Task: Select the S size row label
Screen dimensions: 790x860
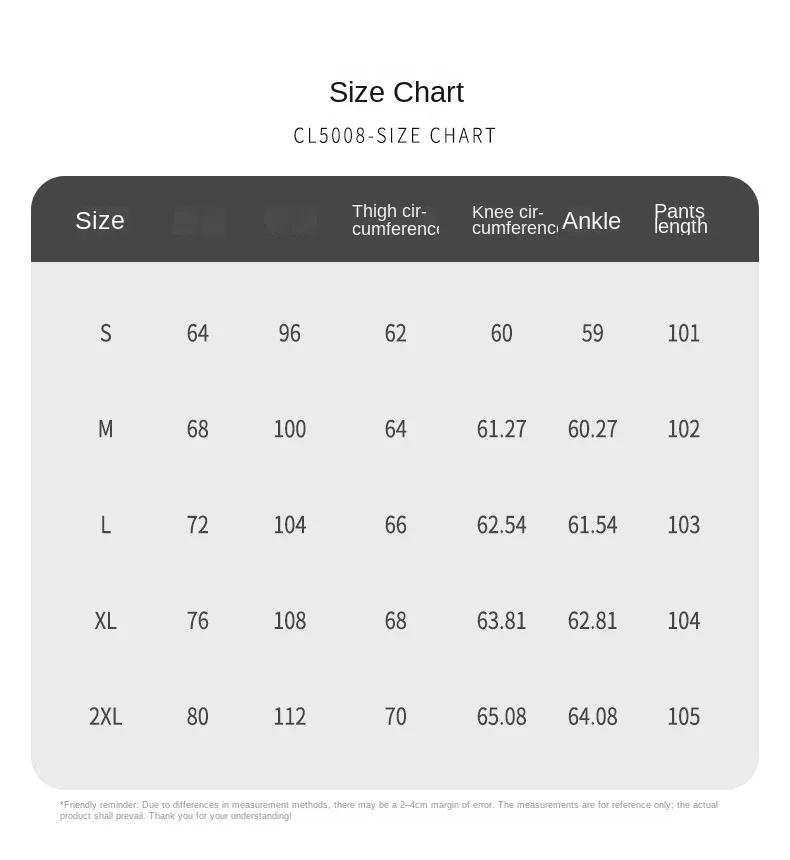Action: (105, 333)
